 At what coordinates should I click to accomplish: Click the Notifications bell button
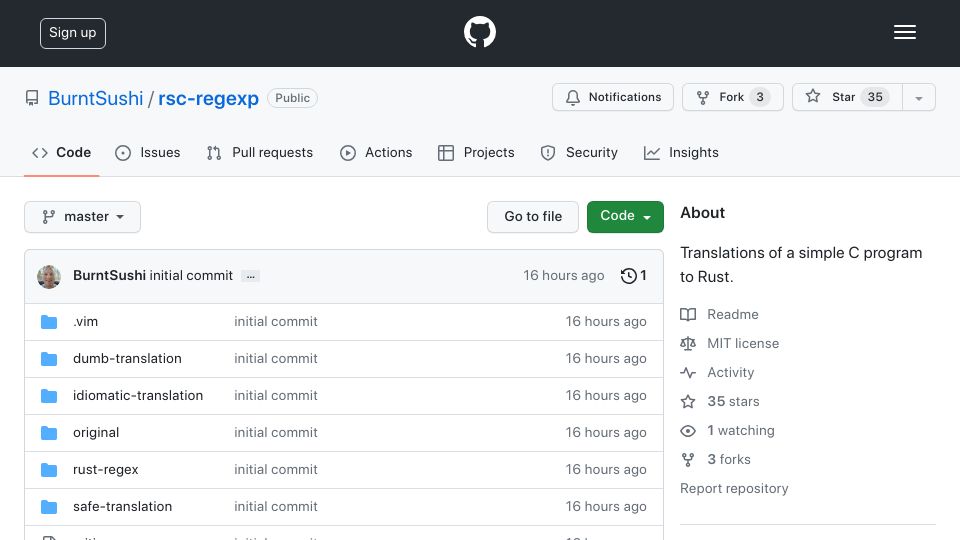613,97
